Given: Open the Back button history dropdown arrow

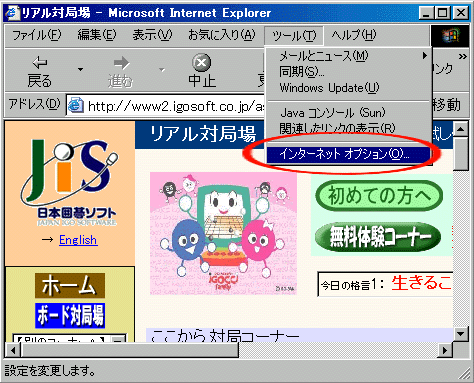Looking at the screenshot, I should 80,70.
